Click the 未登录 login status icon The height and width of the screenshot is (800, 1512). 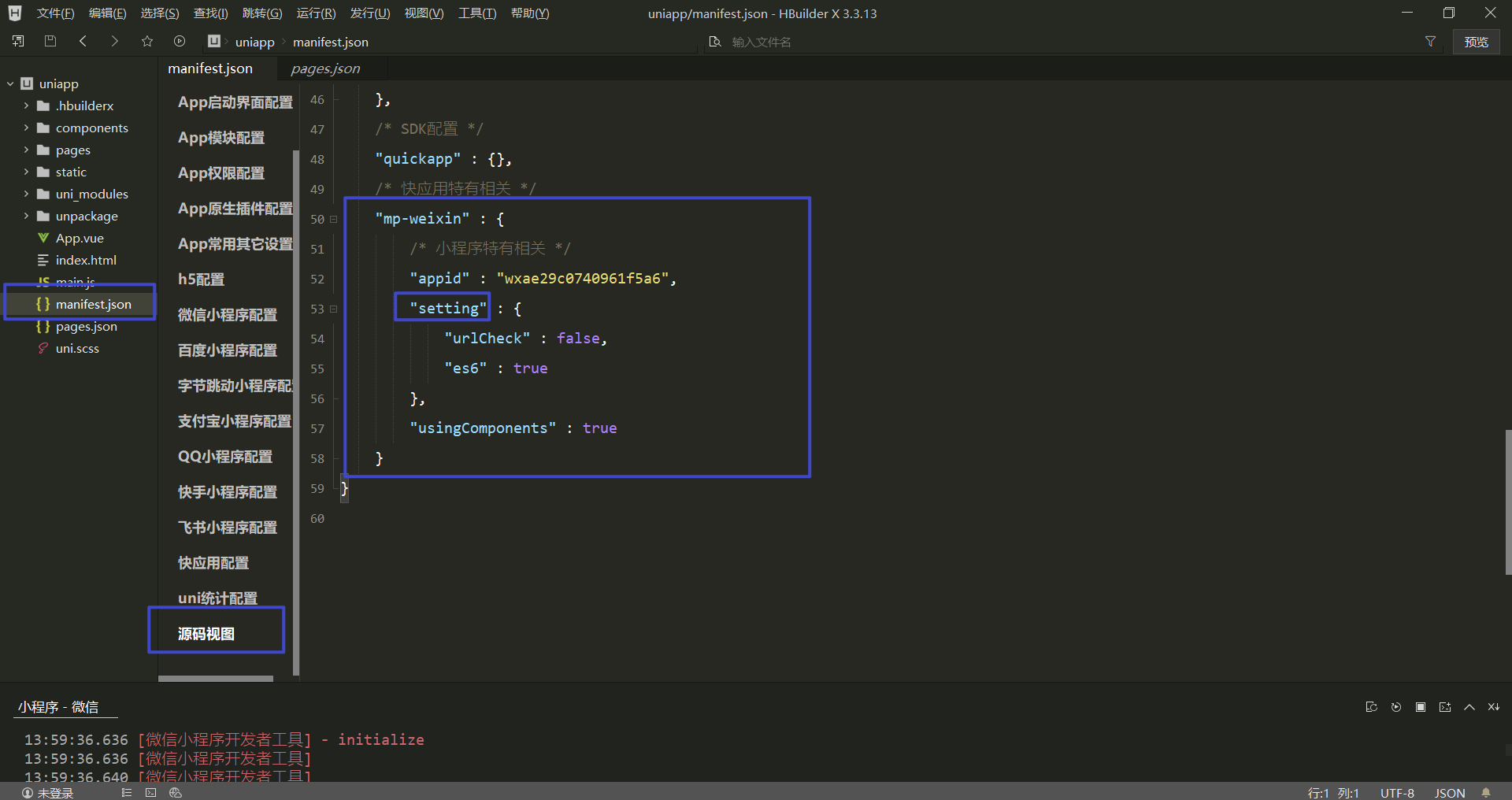28,793
